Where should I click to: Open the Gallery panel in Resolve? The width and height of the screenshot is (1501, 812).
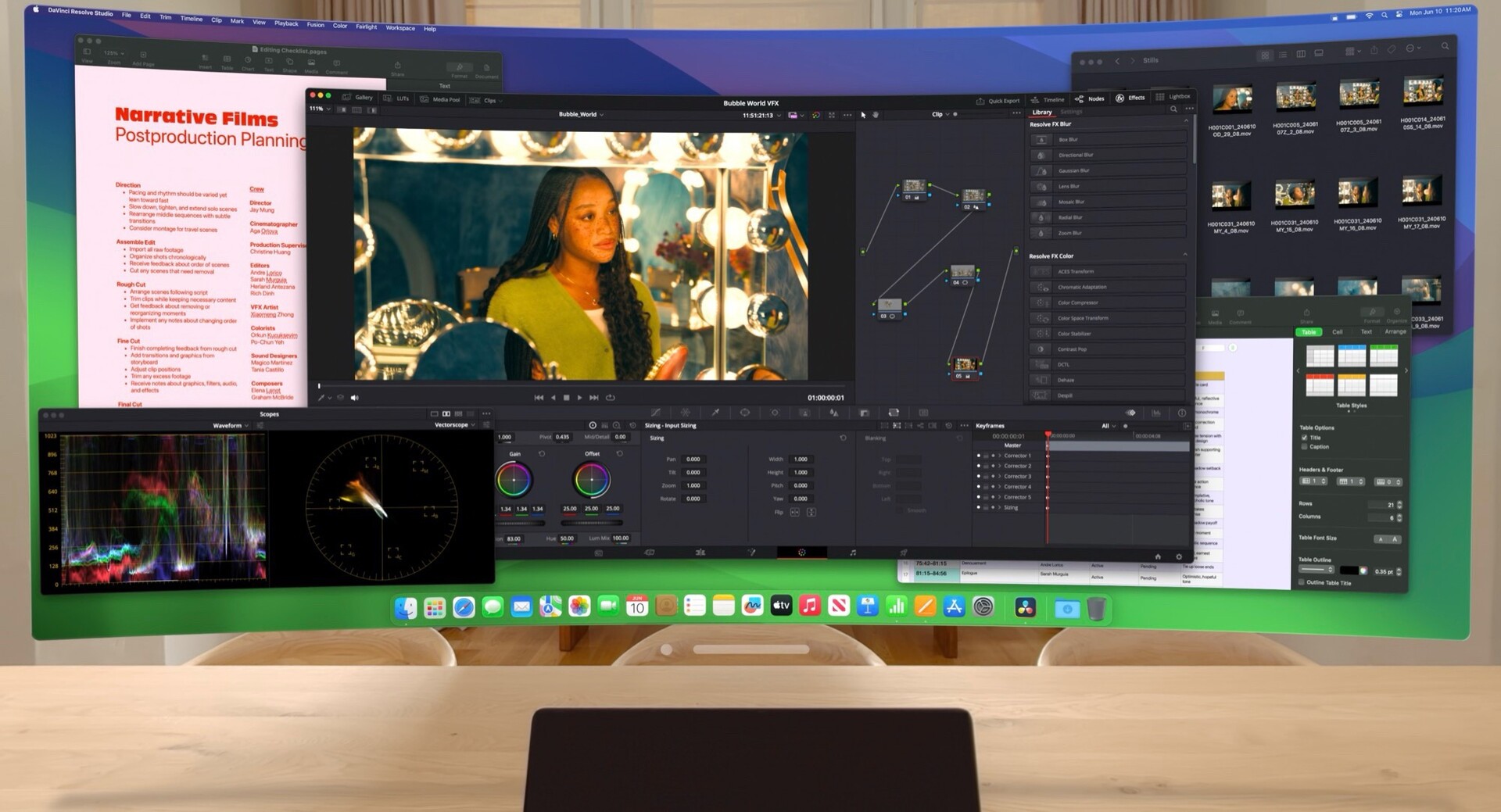[x=359, y=98]
